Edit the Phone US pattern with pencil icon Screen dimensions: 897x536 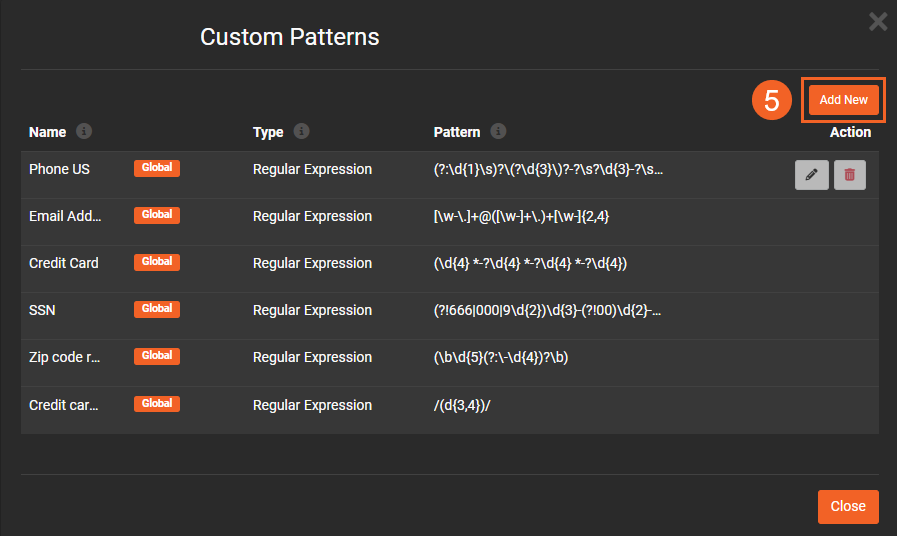coord(811,175)
